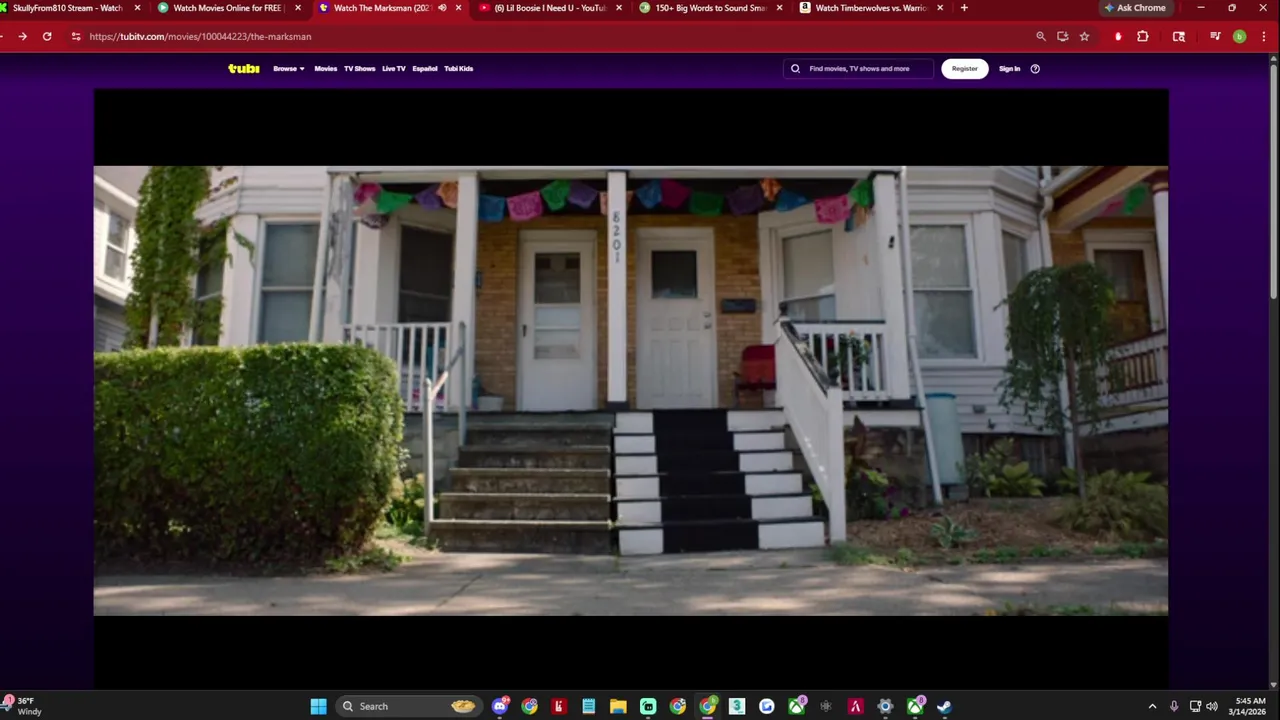Screen dimensions: 1280x720
Task: Close the Lil Boosie YouTube tab
Action: tap(619, 8)
